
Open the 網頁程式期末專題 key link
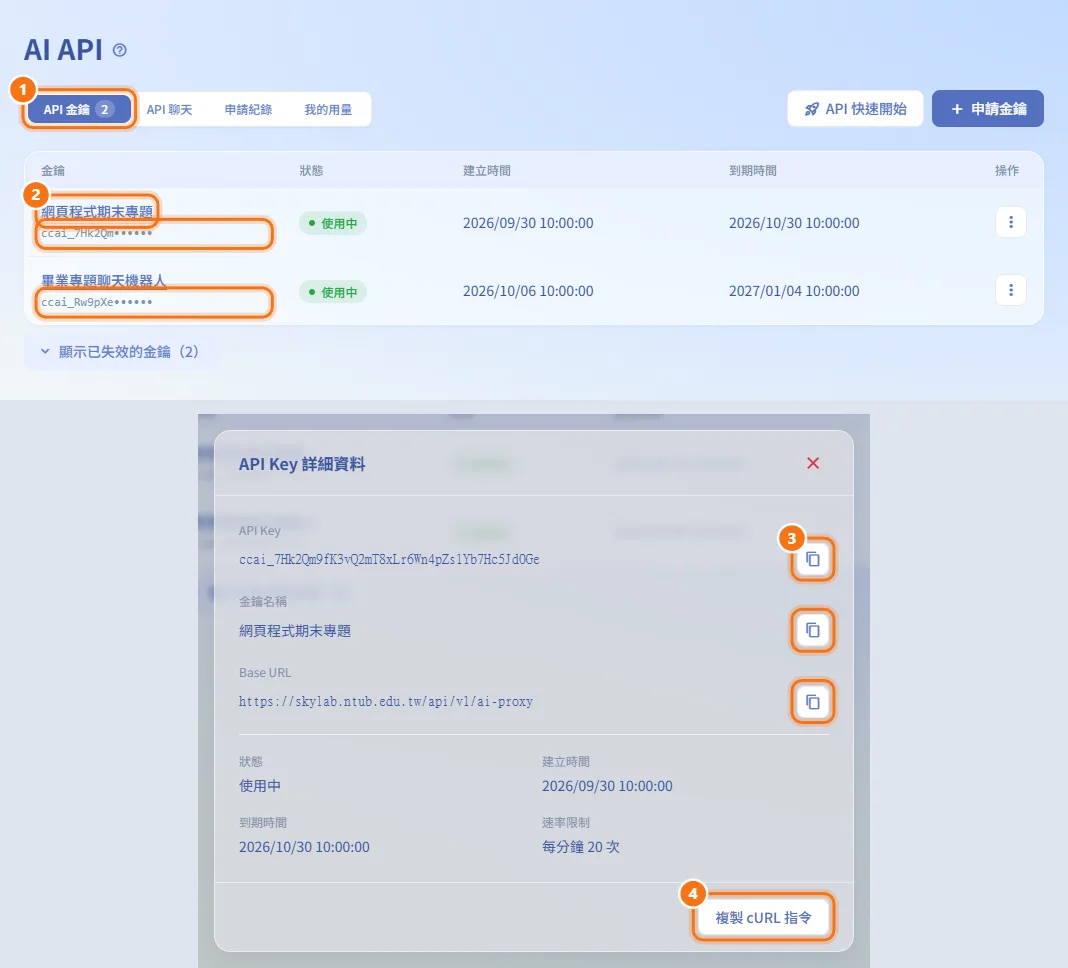pyautogui.click(x=97, y=211)
